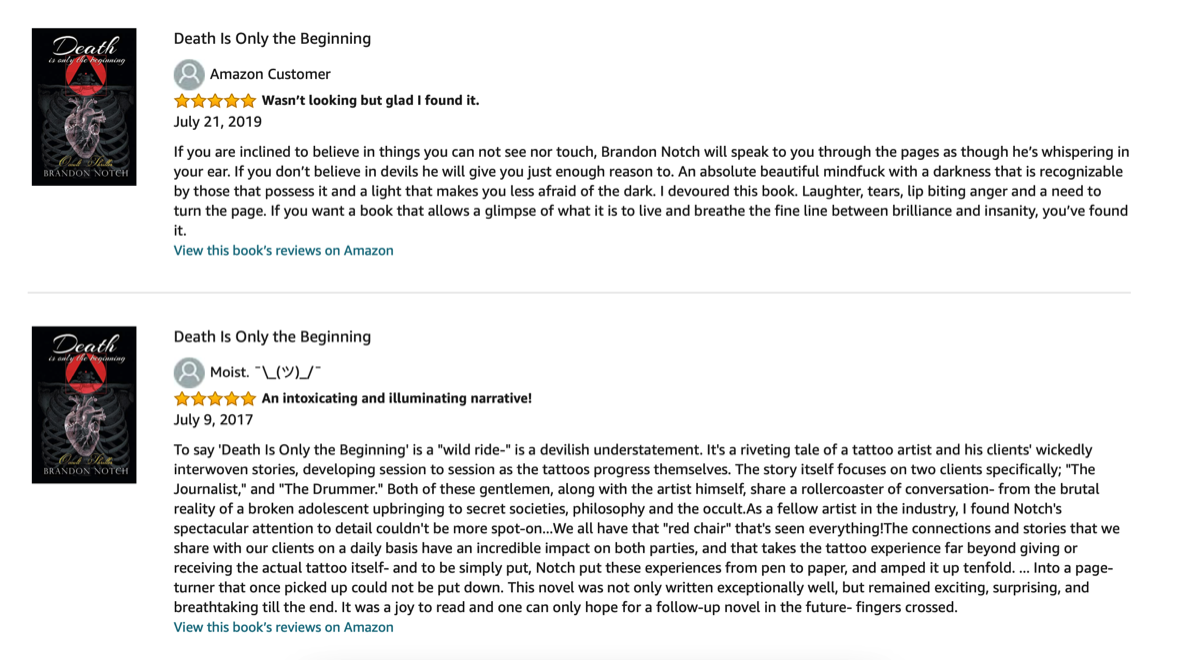Open the Amazon Customer reviewer name

tap(270, 74)
